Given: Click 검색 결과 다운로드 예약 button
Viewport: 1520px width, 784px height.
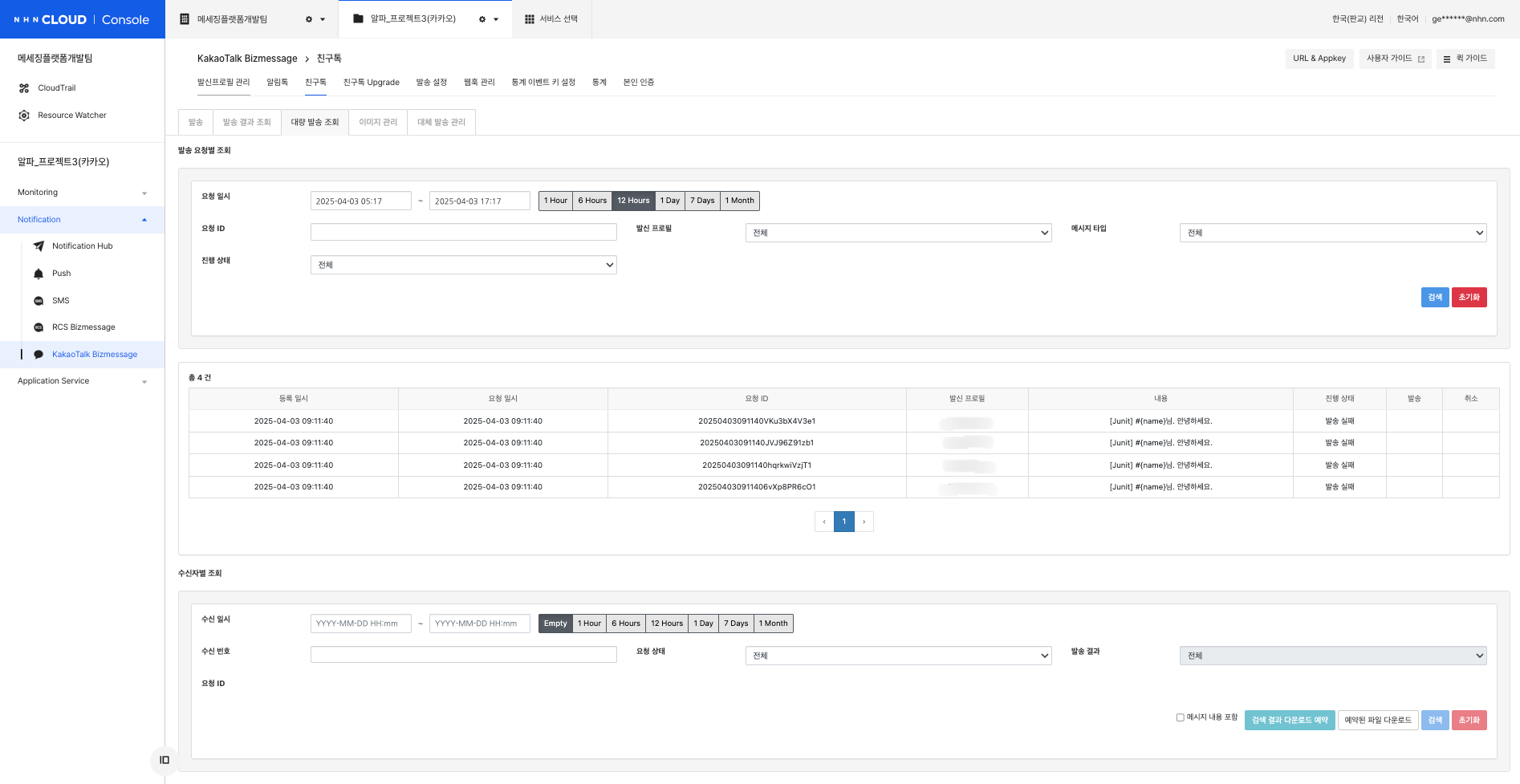Looking at the screenshot, I should (x=1290, y=720).
